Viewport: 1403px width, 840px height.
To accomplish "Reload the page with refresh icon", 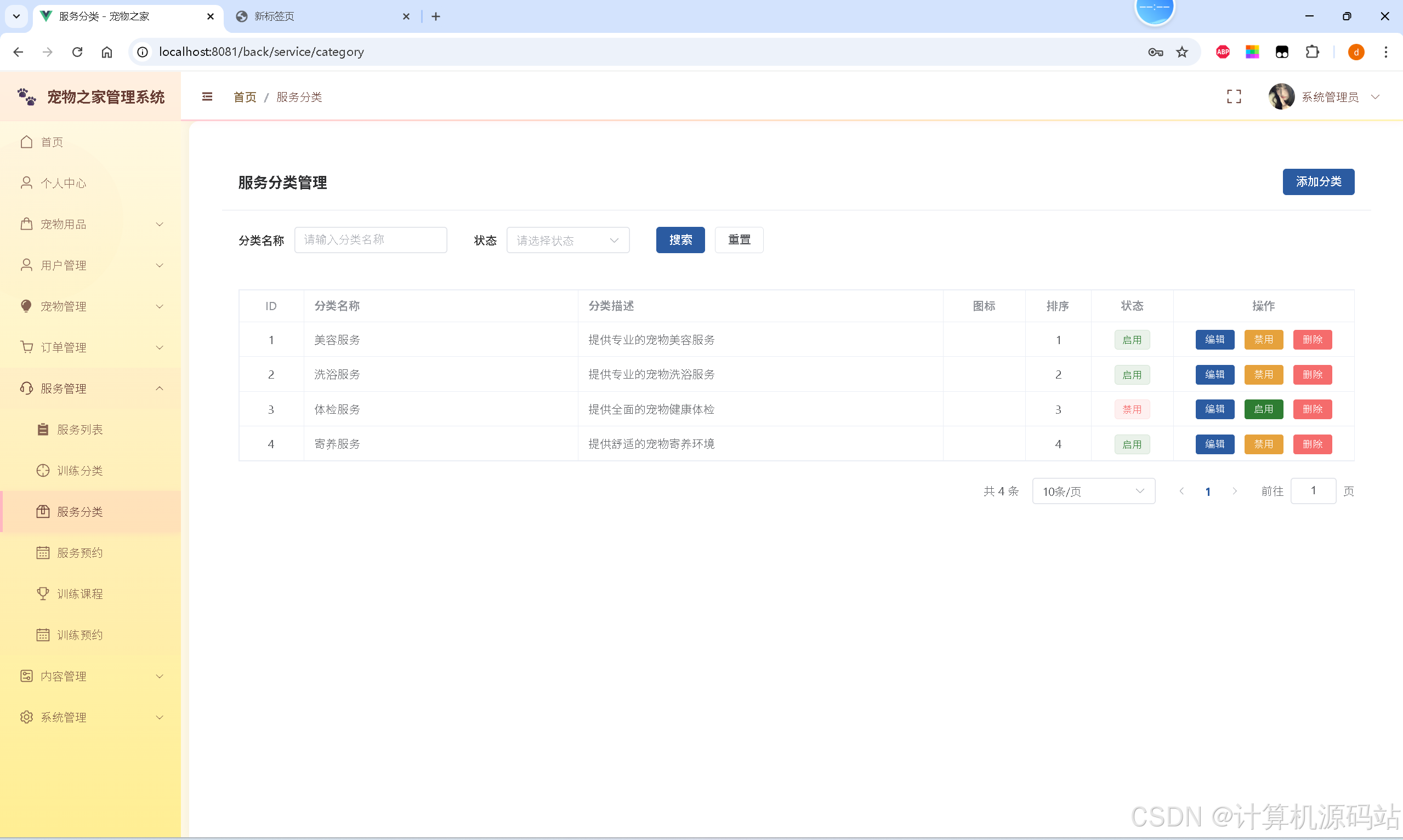I will pyautogui.click(x=77, y=52).
